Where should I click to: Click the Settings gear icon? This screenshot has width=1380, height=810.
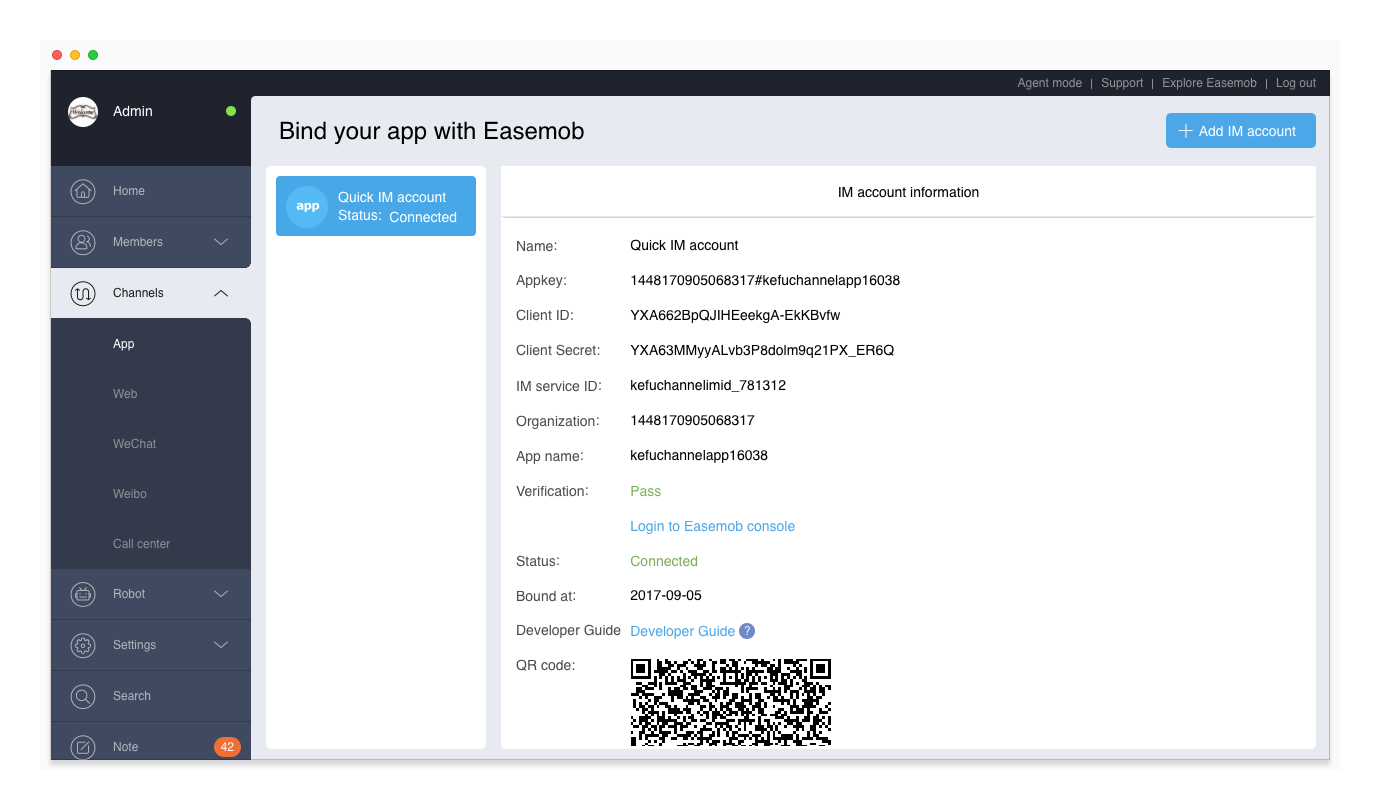pyautogui.click(x=83, y=645)
